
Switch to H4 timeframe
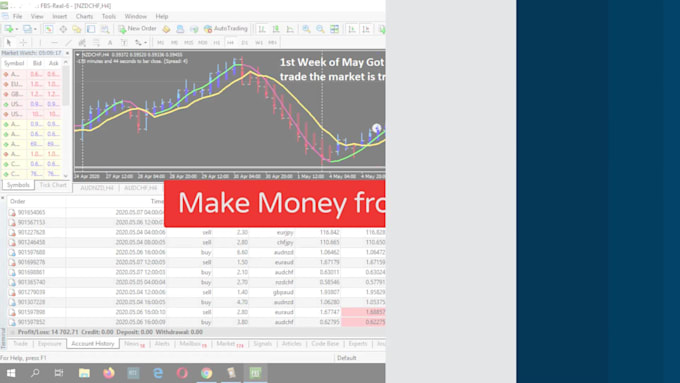[230, 43]
